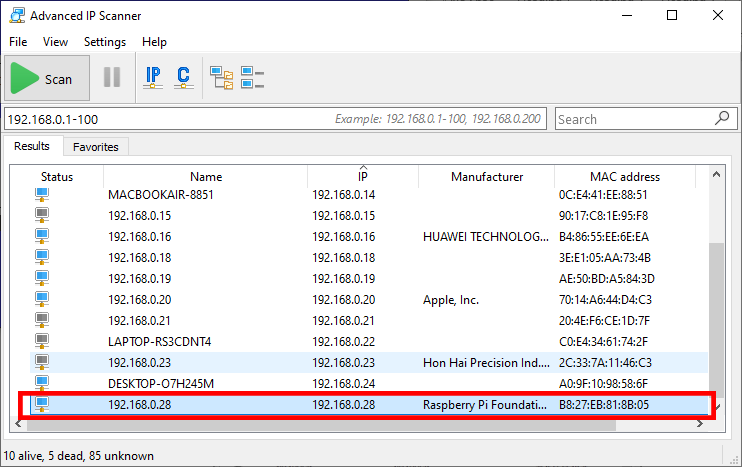Click the expand all tree icon
The width and height of the screenshot is (742, 467).
[x=221, y=77]
